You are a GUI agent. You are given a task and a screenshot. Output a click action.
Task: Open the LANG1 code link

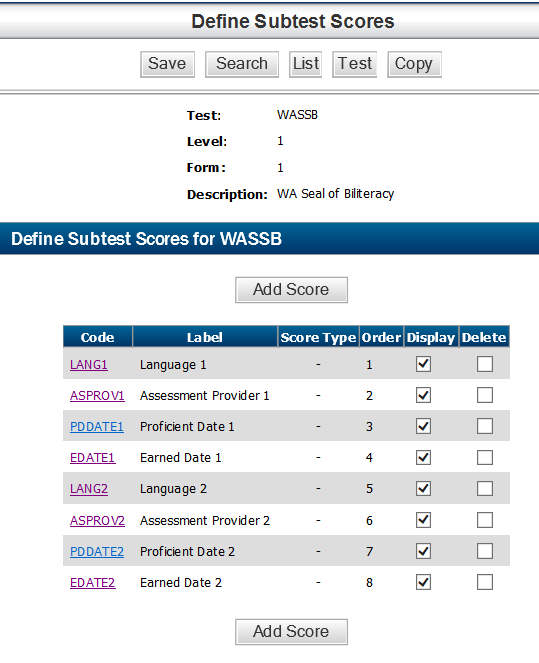89,364
